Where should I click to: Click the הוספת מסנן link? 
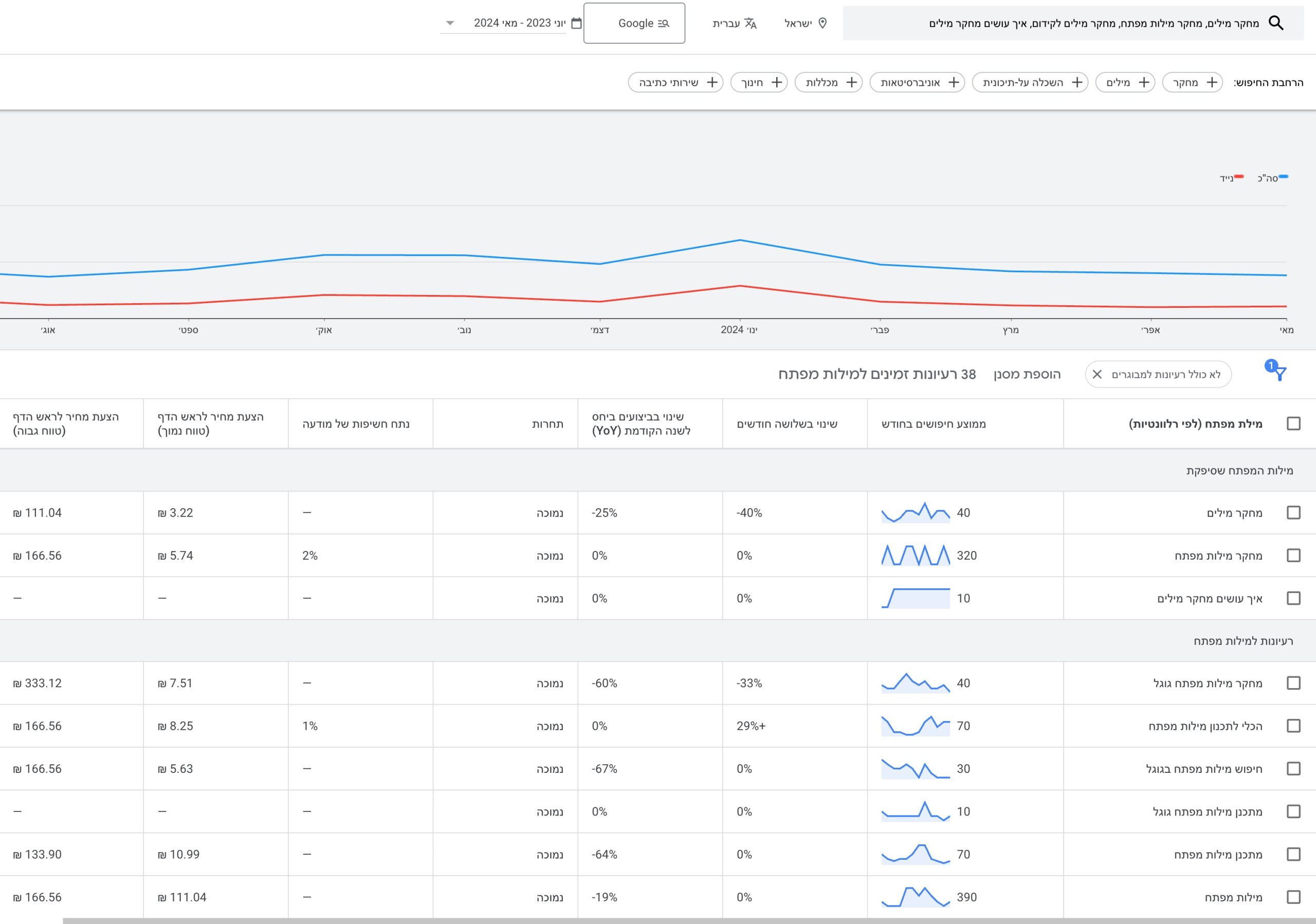tap(1027, 374)
